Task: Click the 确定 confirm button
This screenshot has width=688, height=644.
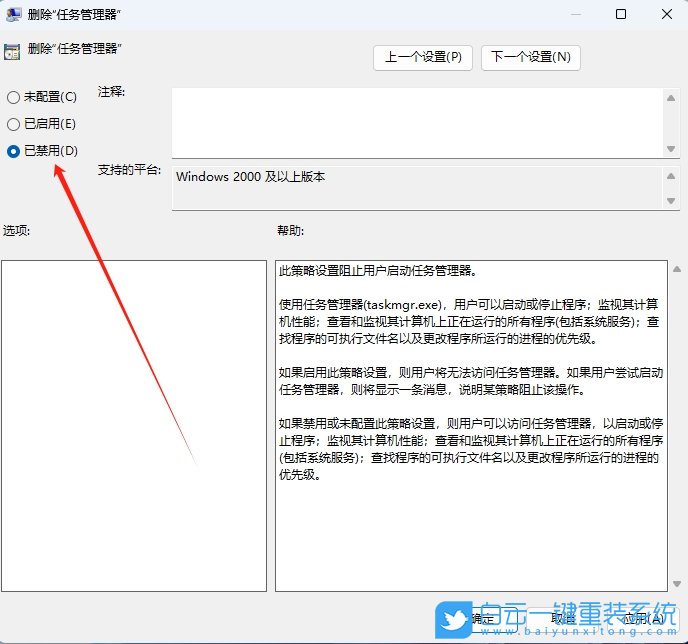Action: tap(483, 619)
